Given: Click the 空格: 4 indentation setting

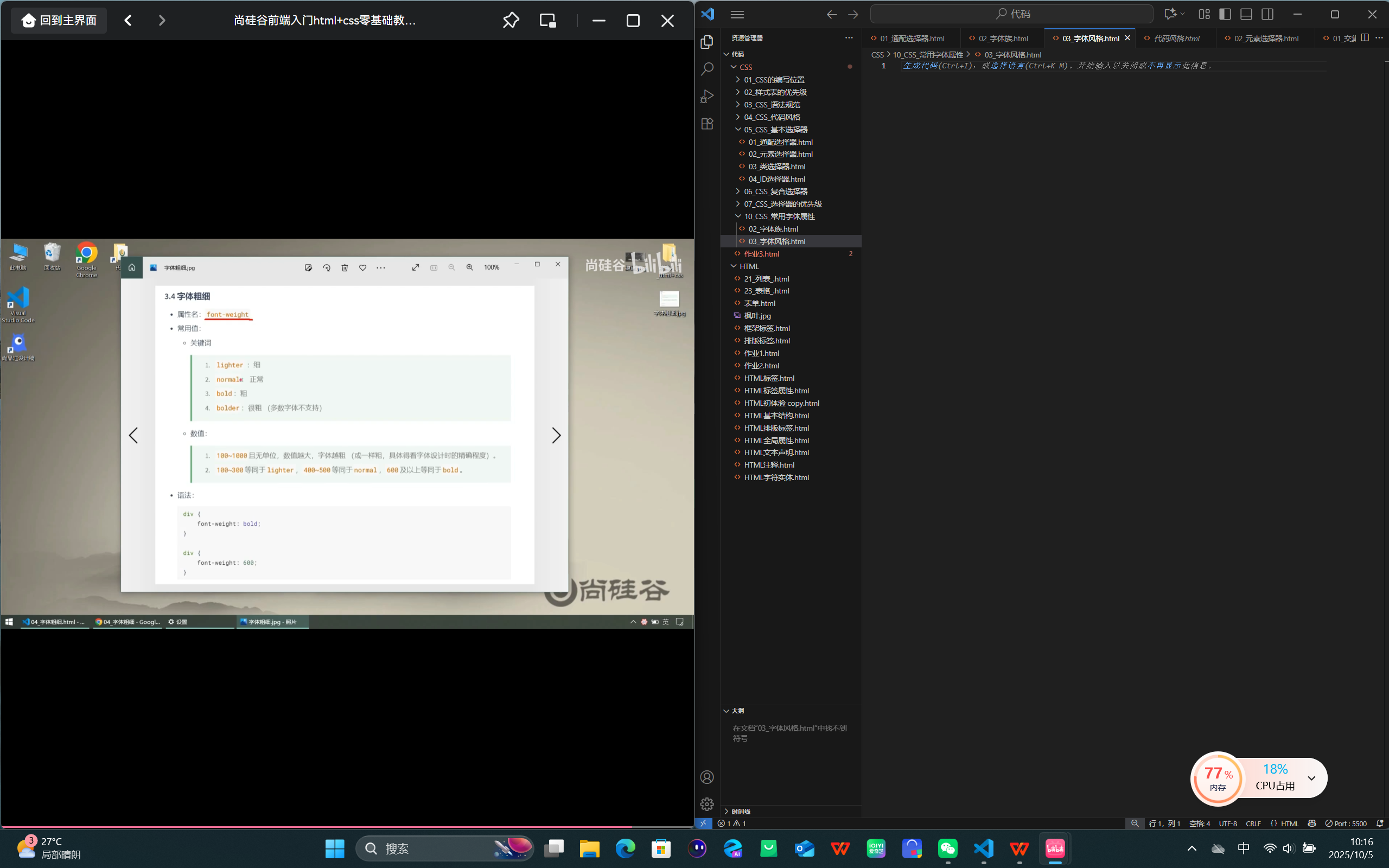Looking at the screenshot, I should [x=1200, y=823].
